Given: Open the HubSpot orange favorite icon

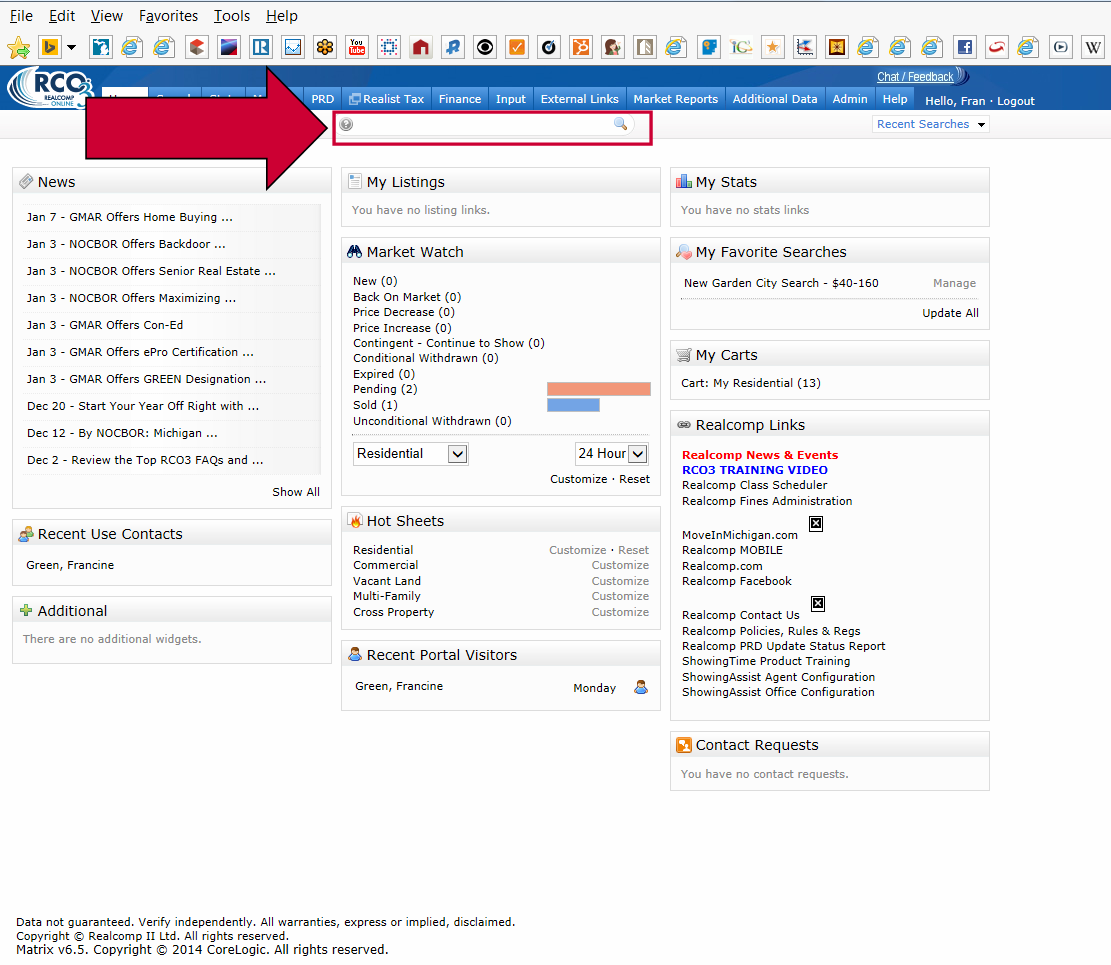Looking at the screenshot, I should [x=581, y=47].
